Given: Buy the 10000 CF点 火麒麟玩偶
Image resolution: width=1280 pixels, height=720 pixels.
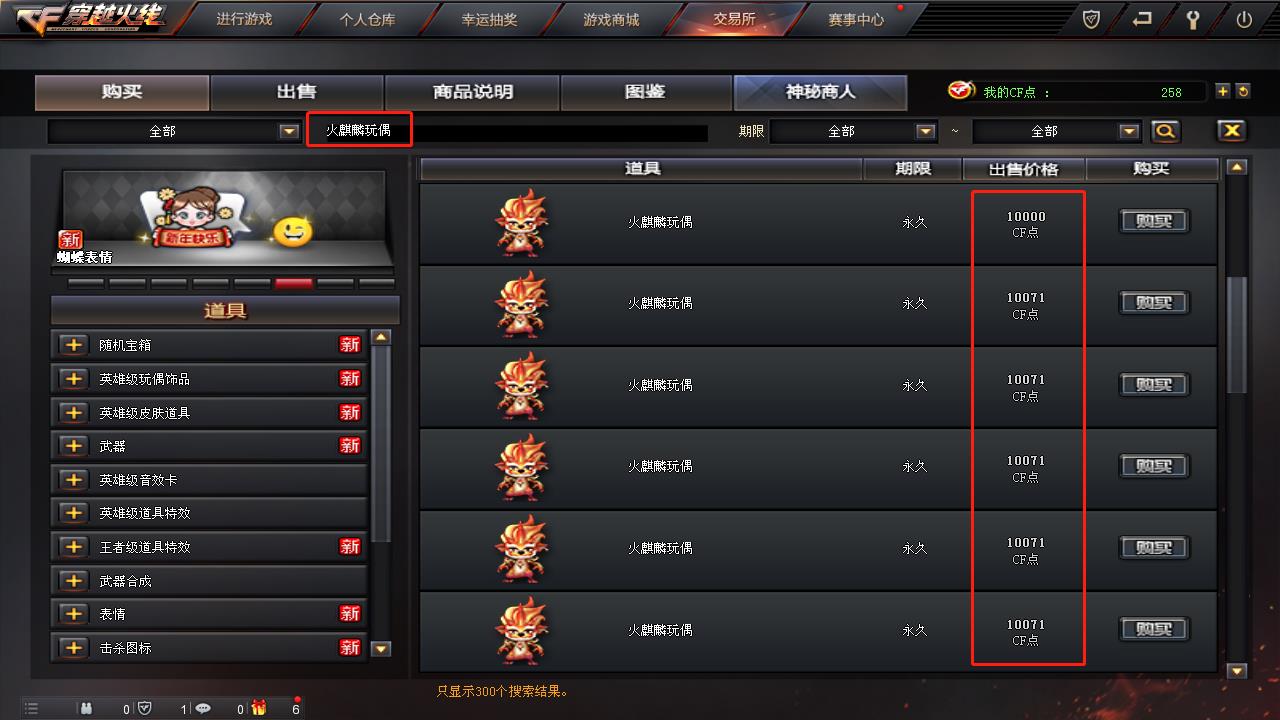Looking at the screenshot, I should (1153, 222).
